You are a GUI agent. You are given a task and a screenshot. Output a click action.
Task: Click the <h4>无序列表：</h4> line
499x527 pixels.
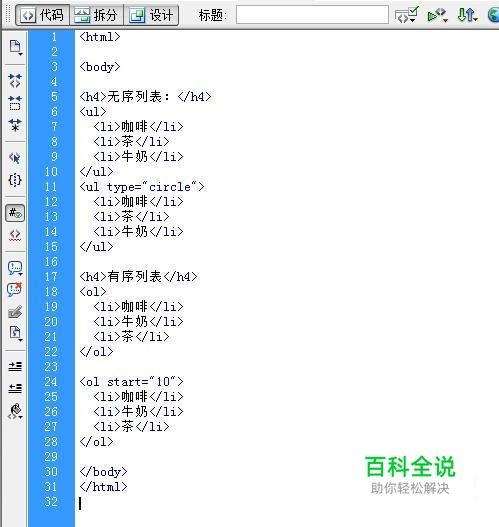(145, 97)
